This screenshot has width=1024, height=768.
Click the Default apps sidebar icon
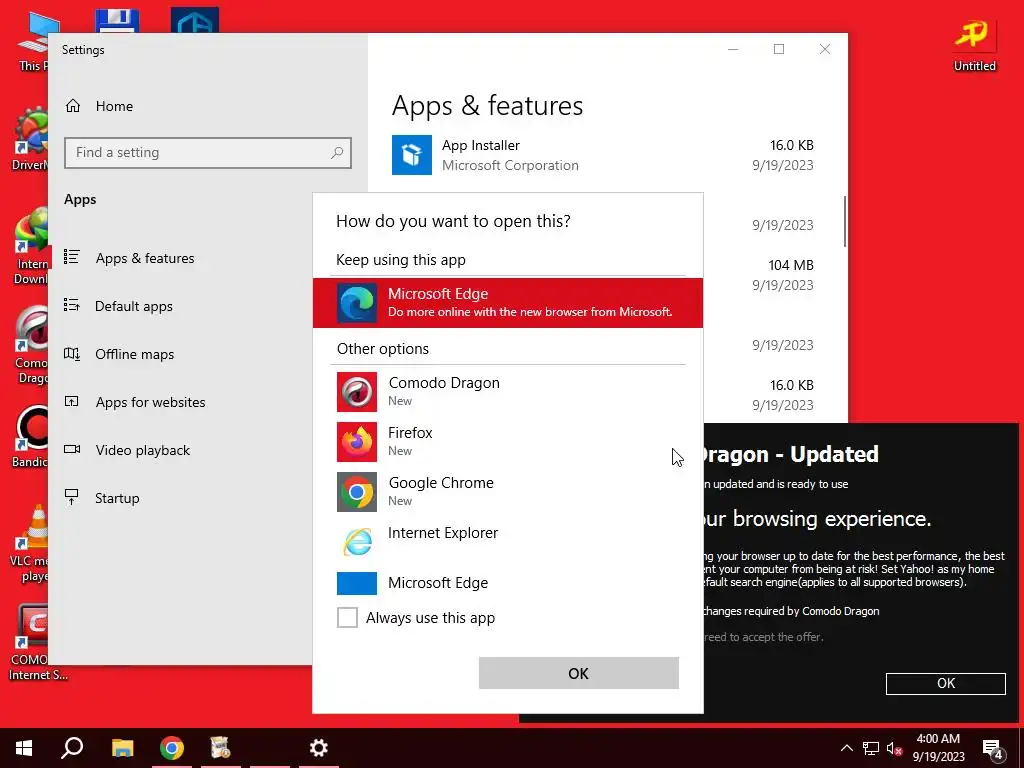[72, 305]
